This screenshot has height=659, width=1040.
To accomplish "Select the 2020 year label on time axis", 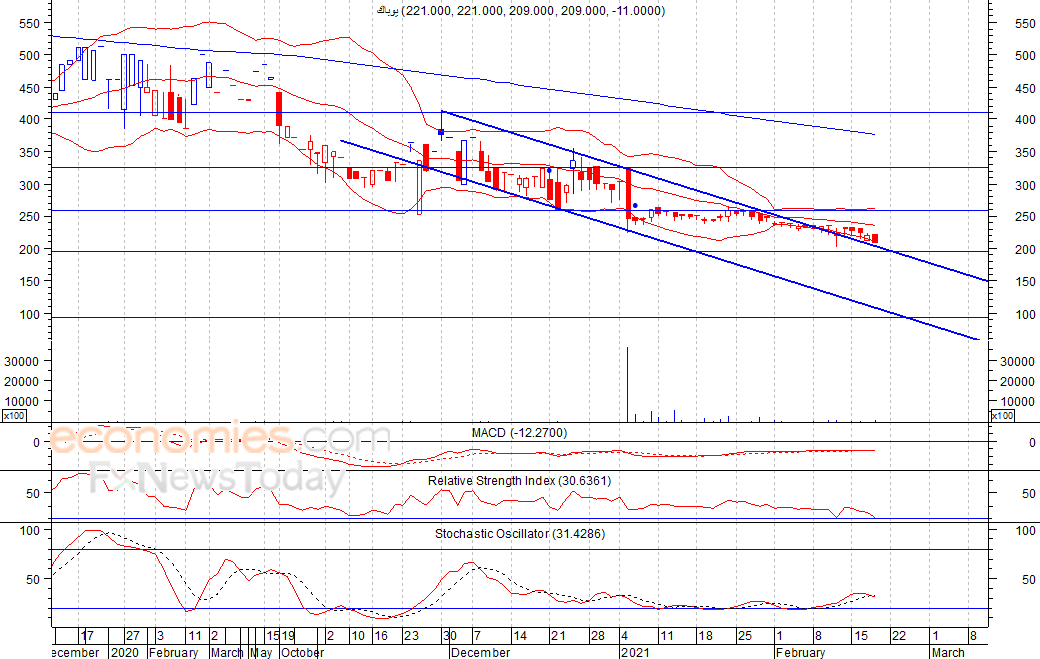I will [x=125, y=652].
